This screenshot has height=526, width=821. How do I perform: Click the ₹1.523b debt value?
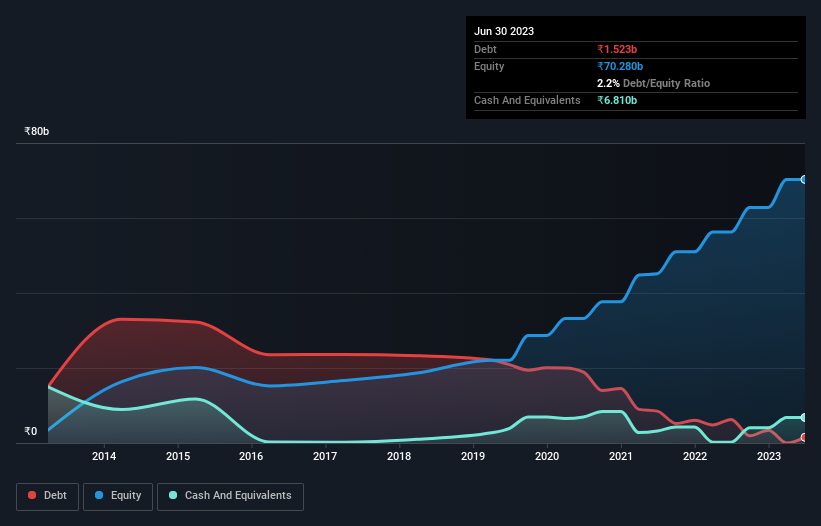coord(617,49)
